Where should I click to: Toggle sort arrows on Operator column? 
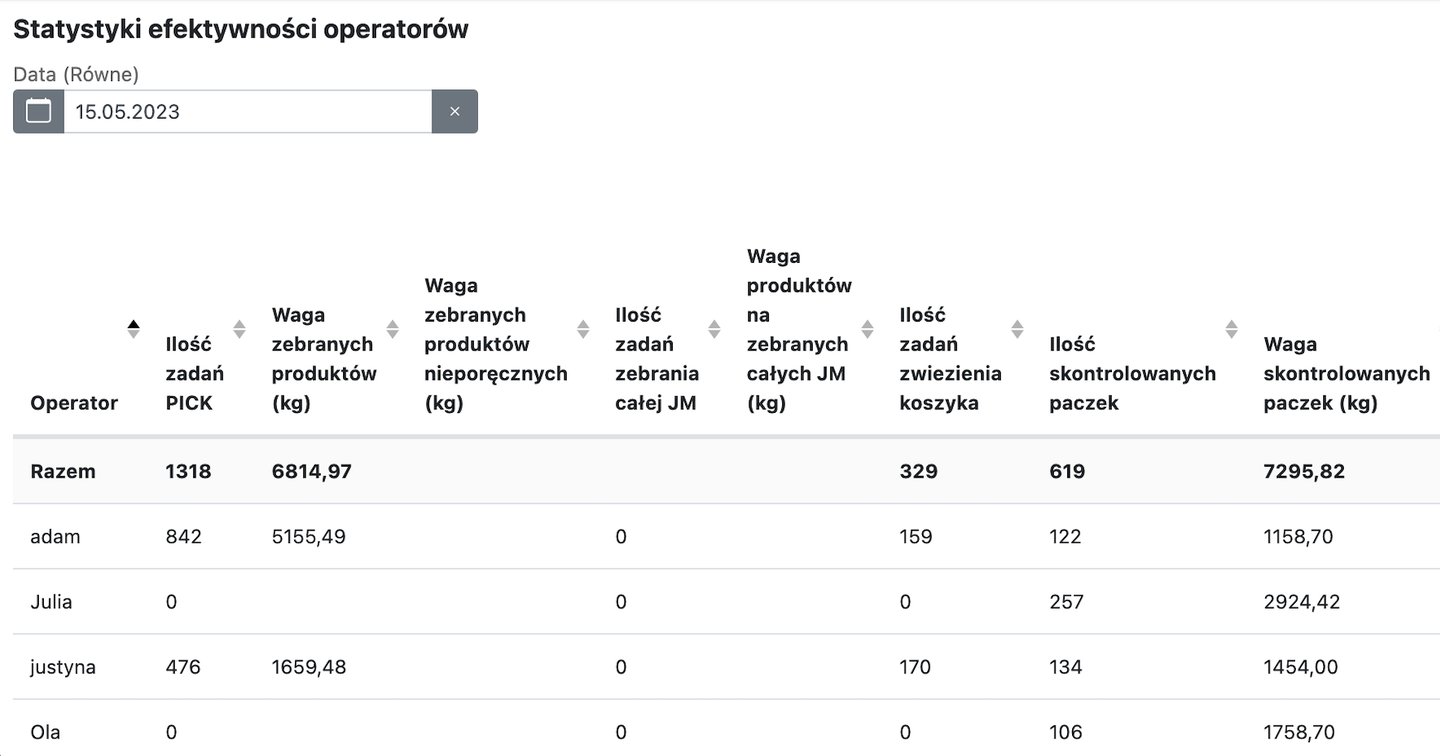[133, 329]
